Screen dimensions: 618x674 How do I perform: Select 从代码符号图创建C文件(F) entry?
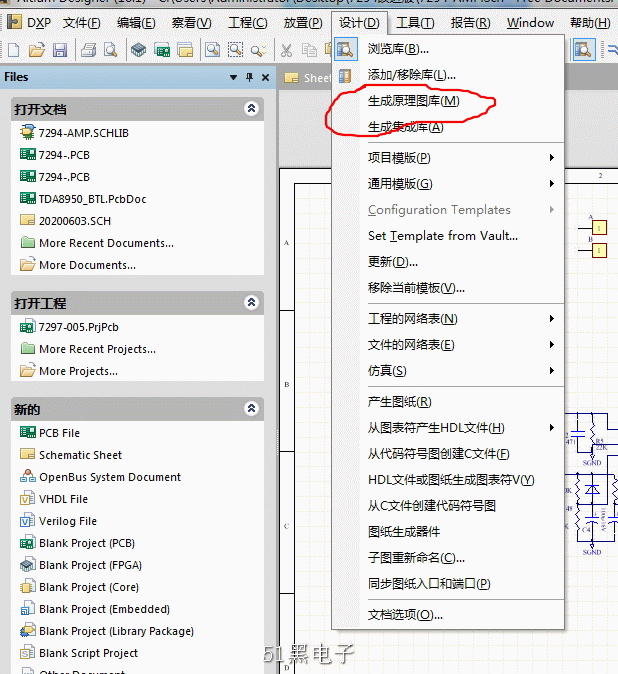[x=448, y=454]
